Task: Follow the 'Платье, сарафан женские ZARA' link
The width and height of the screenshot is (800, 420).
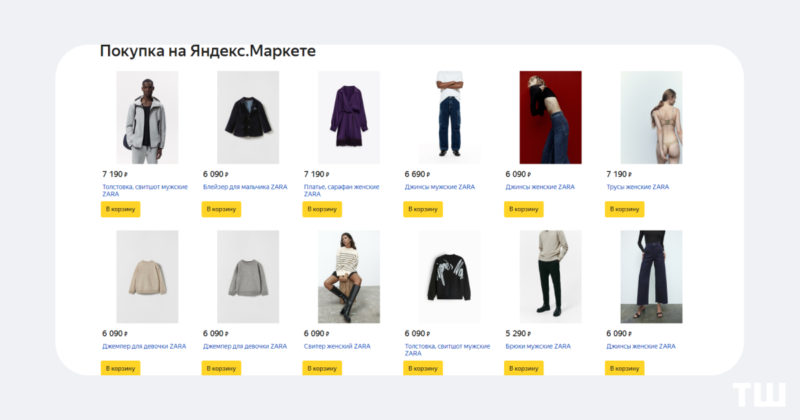Action: 341,190
